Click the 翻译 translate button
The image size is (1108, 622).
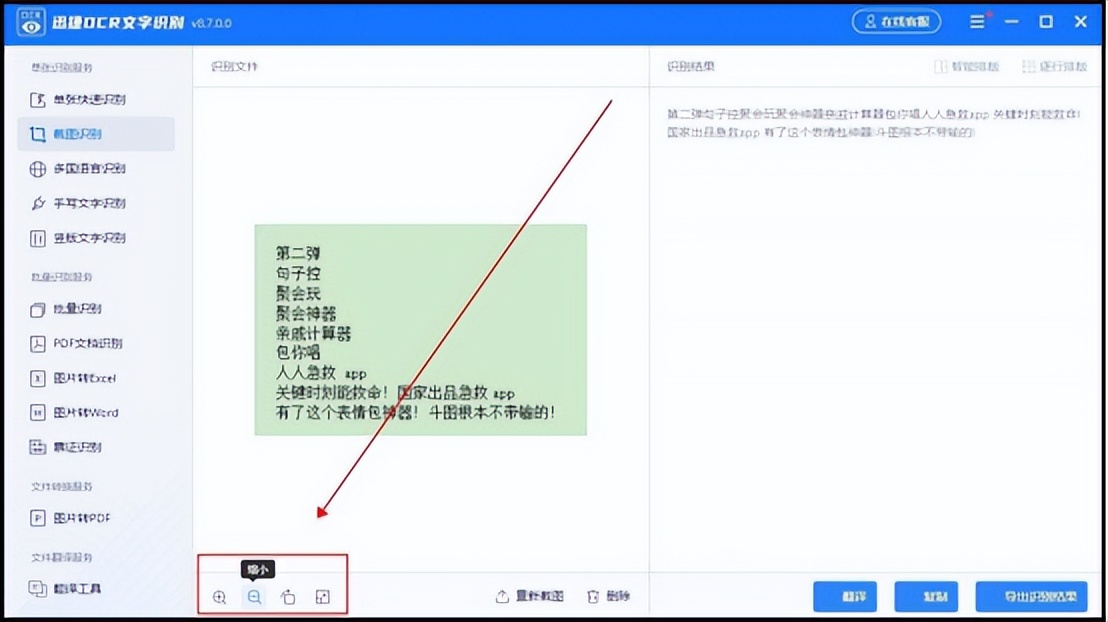pos(845,596)
